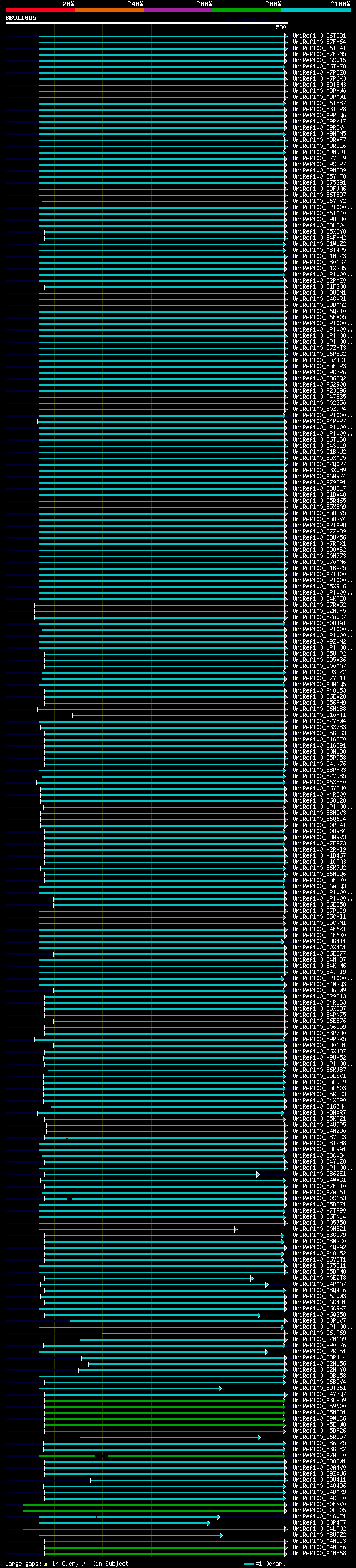Select the UniRef100_Q2VCJ9 label

319,159
